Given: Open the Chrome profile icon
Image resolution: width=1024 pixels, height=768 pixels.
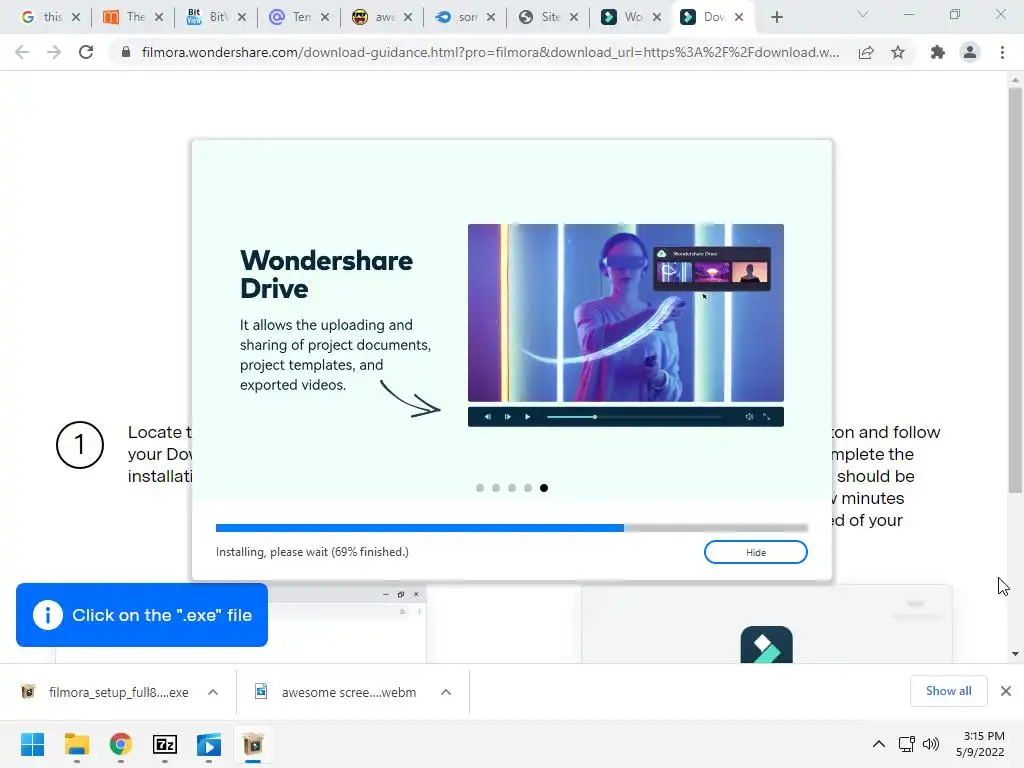Looking at the screenshot, I should point(970,52).
